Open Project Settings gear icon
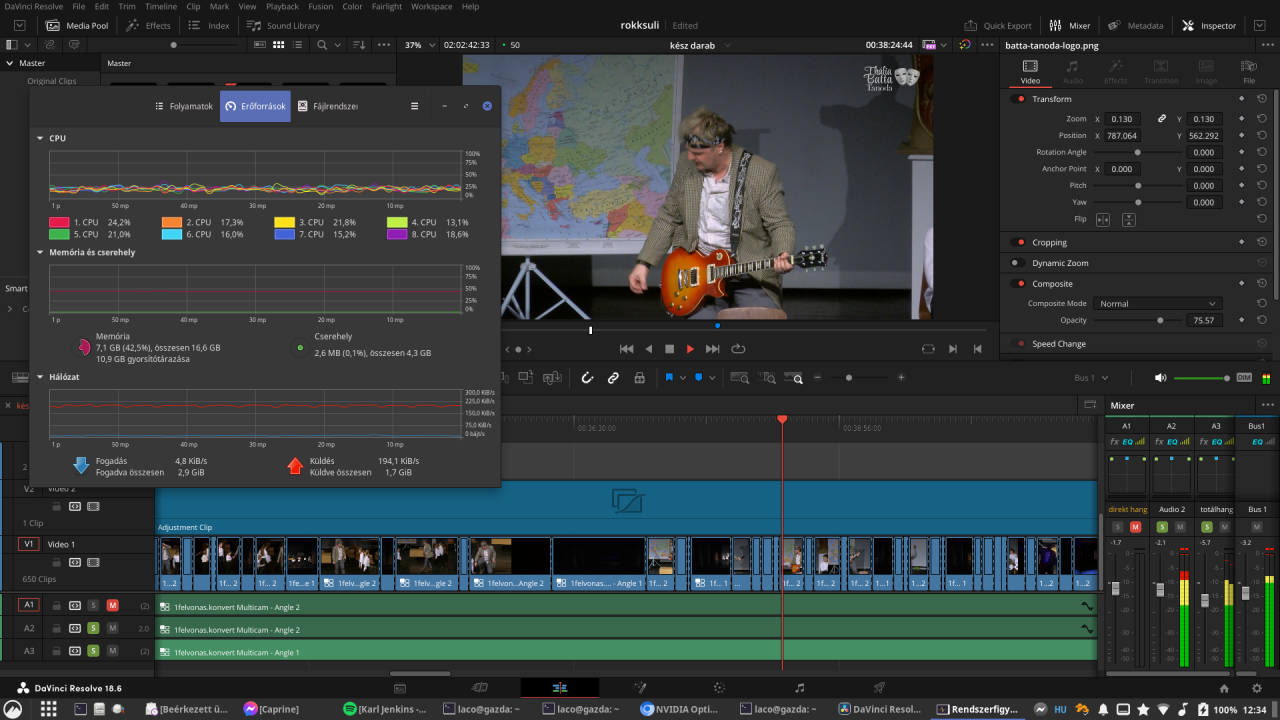The height and width of the screenshot is (720, 1280). tap(1257, 689)
